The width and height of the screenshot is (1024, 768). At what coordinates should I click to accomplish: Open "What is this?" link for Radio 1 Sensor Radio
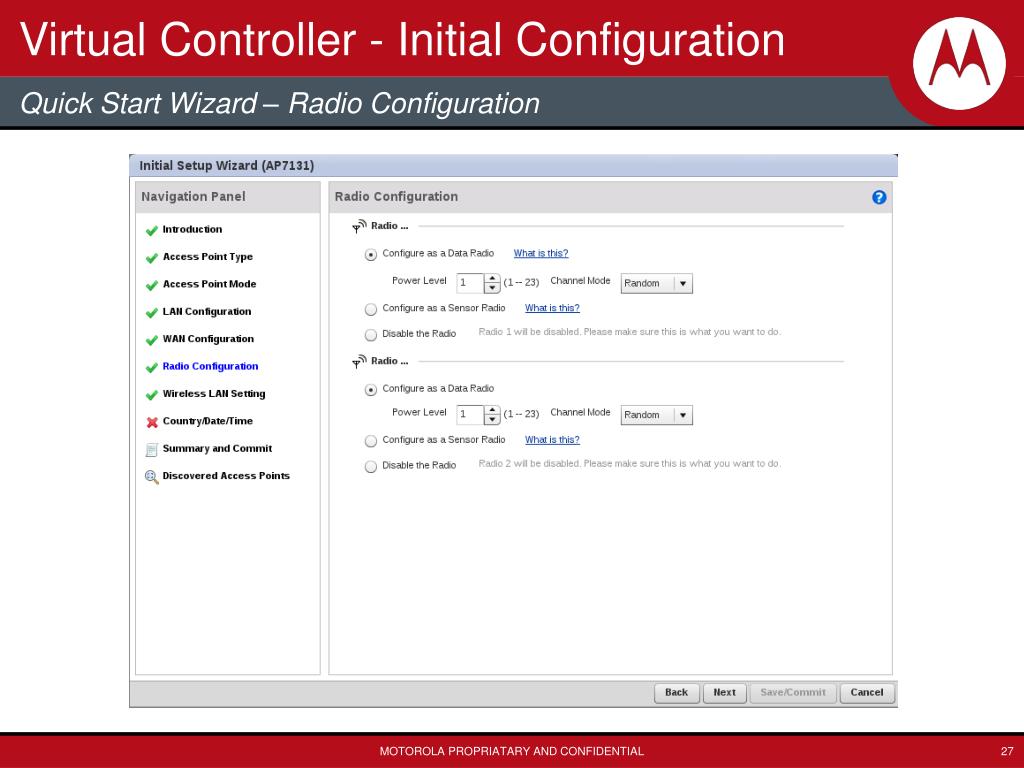(x=552, y=308)
